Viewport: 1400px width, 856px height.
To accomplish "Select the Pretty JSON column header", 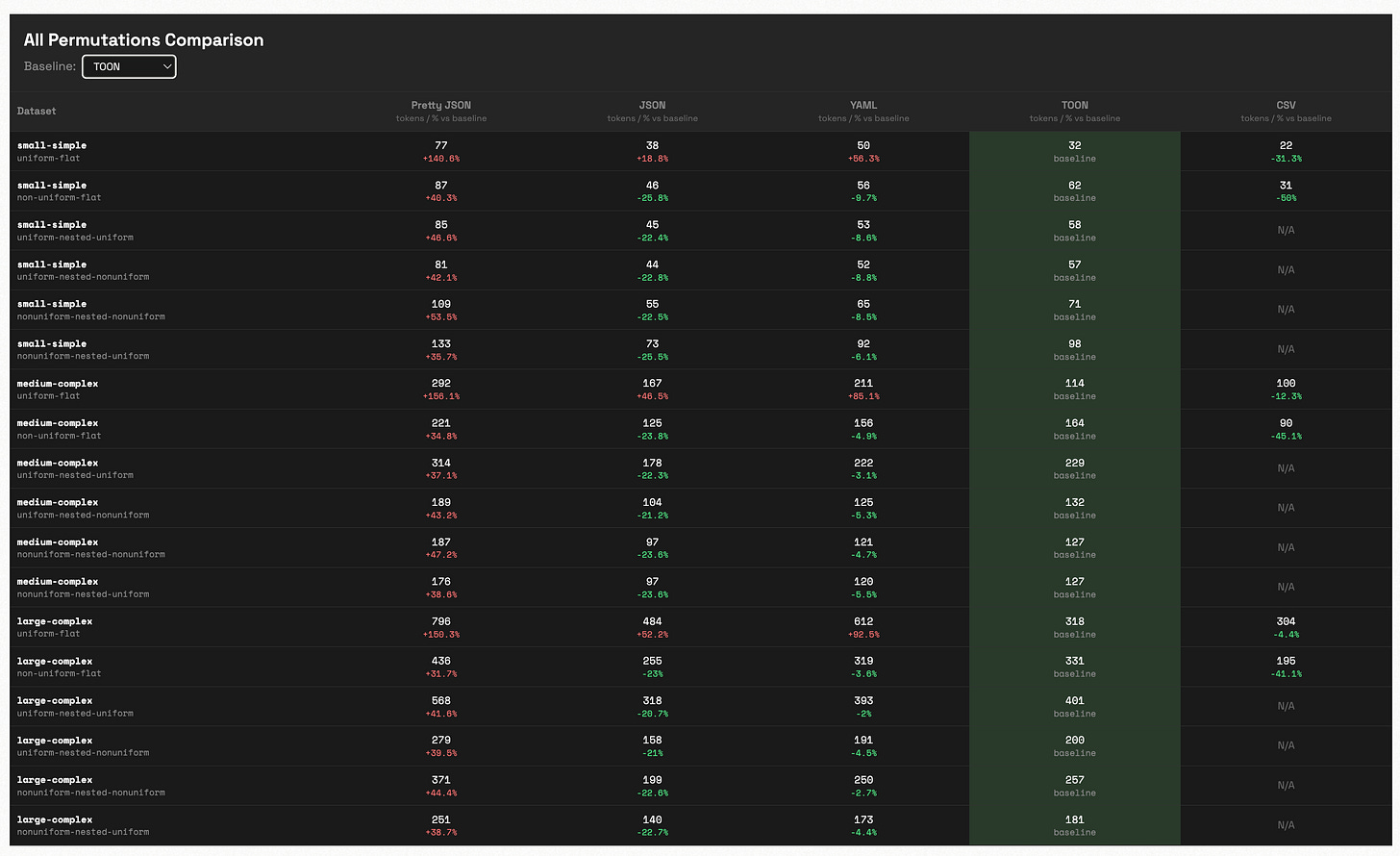I will (x=441, y=112).
